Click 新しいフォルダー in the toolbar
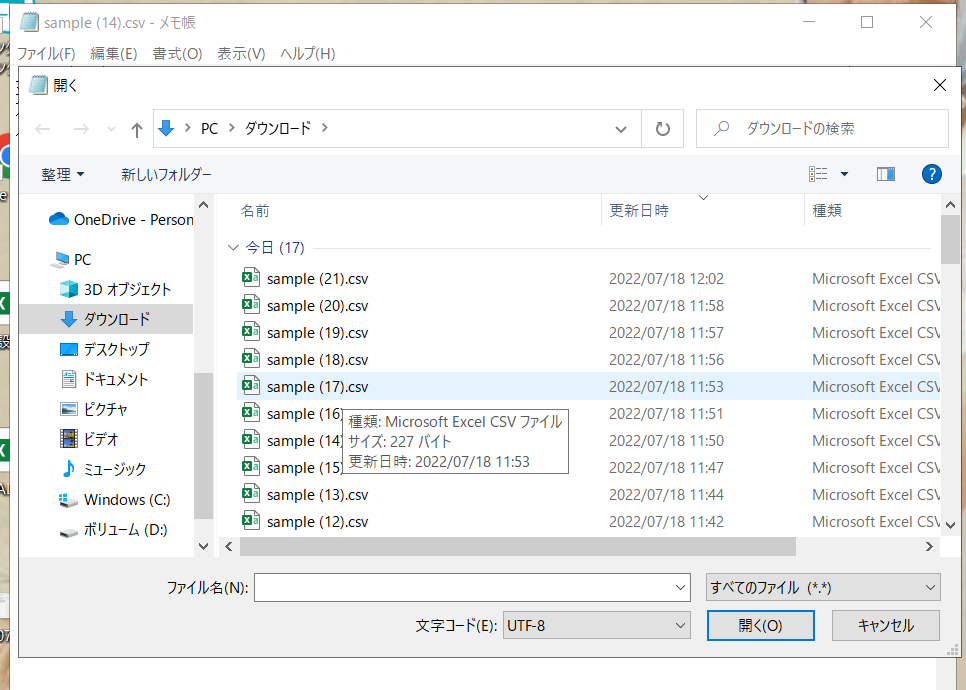The image size is (966, 690). click(166, 174)
